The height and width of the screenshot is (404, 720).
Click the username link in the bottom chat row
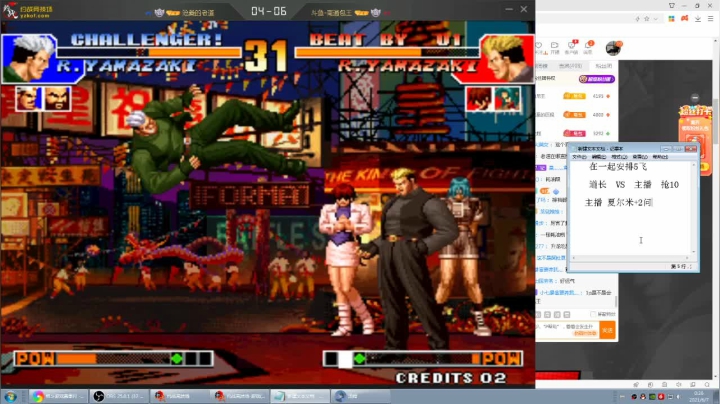561,292
